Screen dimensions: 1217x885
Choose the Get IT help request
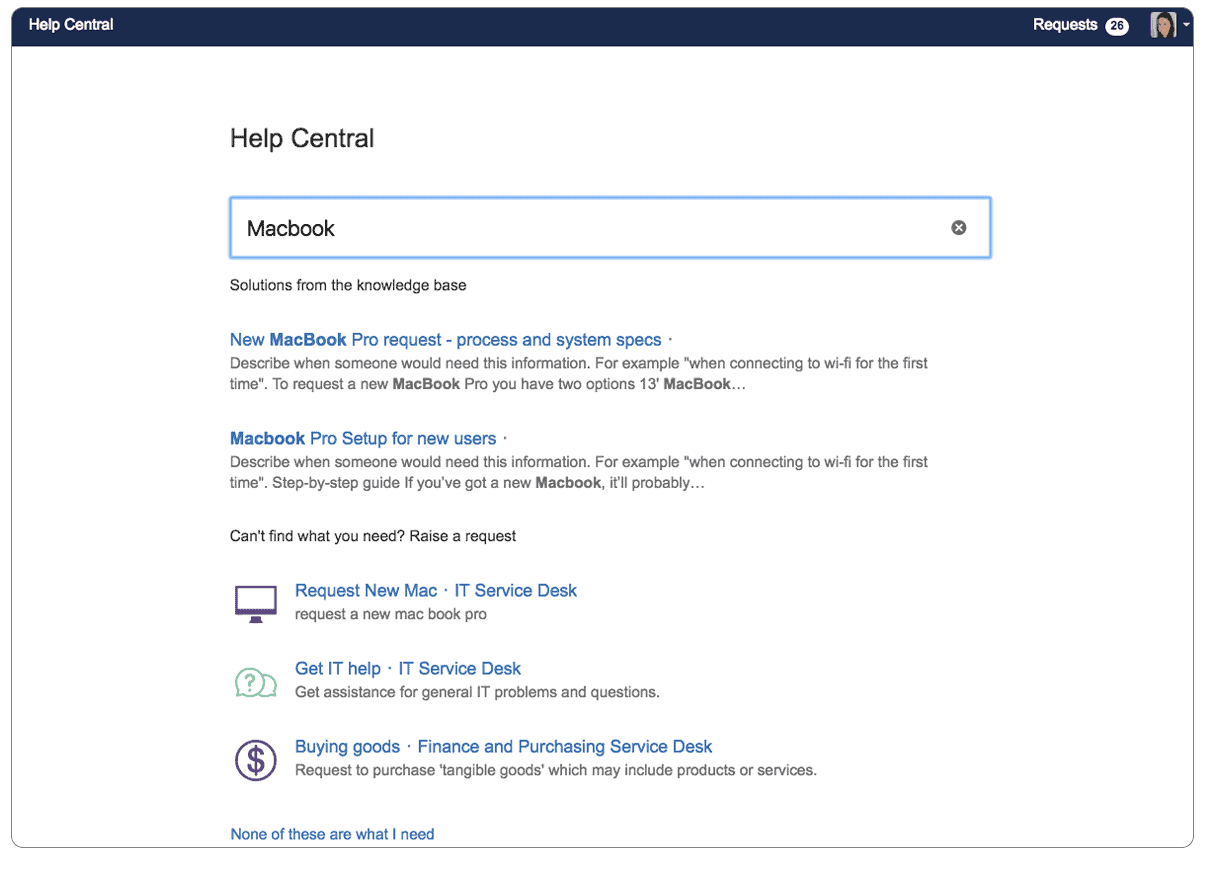(338, 669)
